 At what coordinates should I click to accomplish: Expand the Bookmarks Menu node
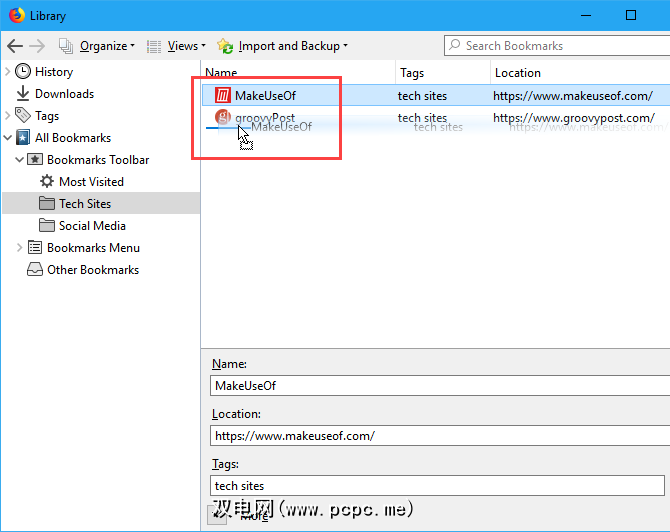[x=19, y=247]
